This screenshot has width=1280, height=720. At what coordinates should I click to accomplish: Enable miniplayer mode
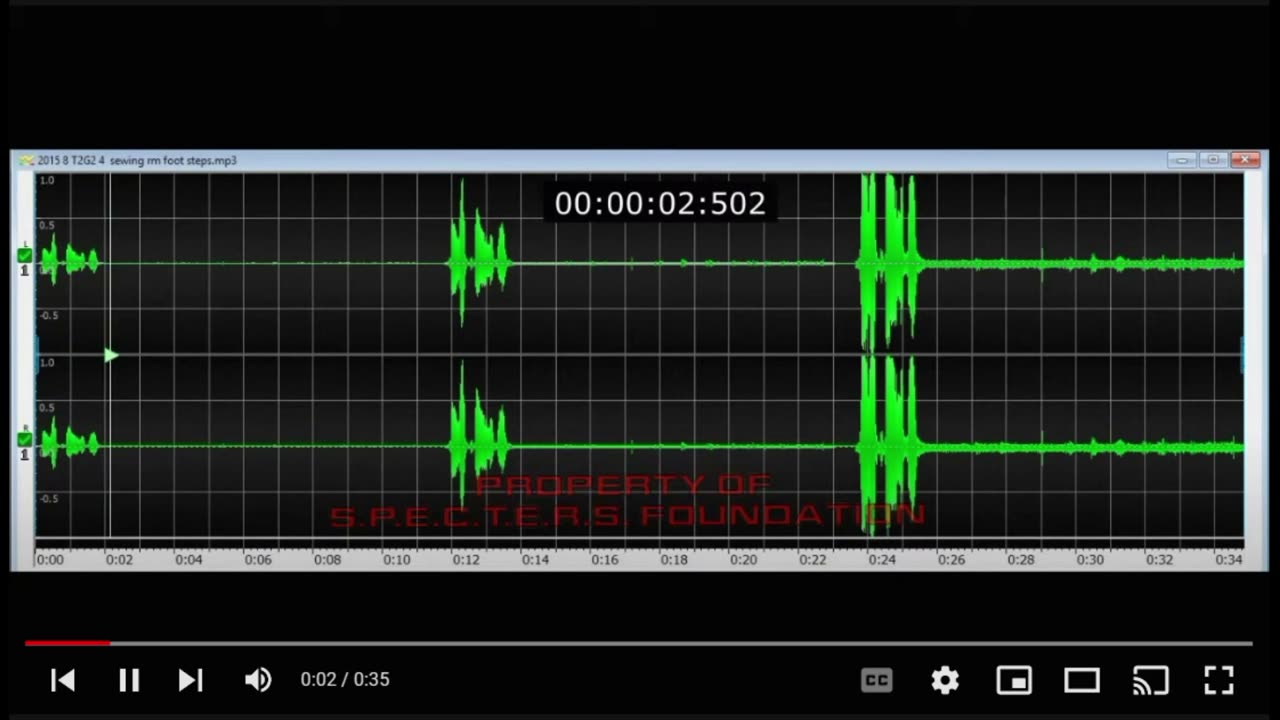[1014, 680]
